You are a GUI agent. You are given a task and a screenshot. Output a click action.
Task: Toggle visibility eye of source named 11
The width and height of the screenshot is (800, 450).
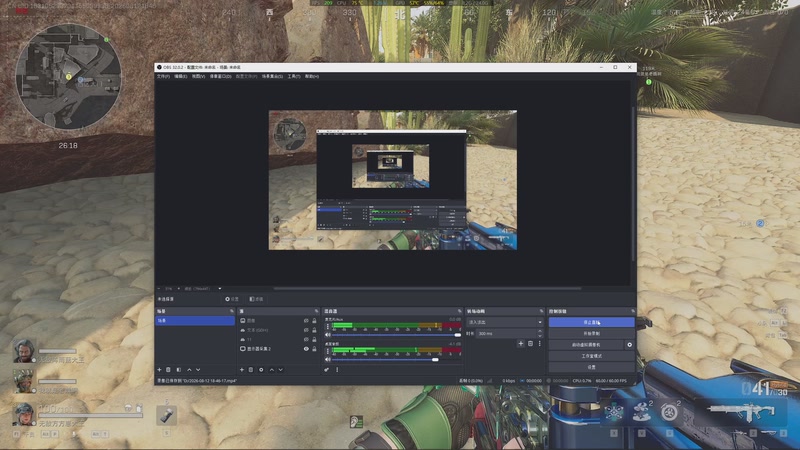coord(306,339)
